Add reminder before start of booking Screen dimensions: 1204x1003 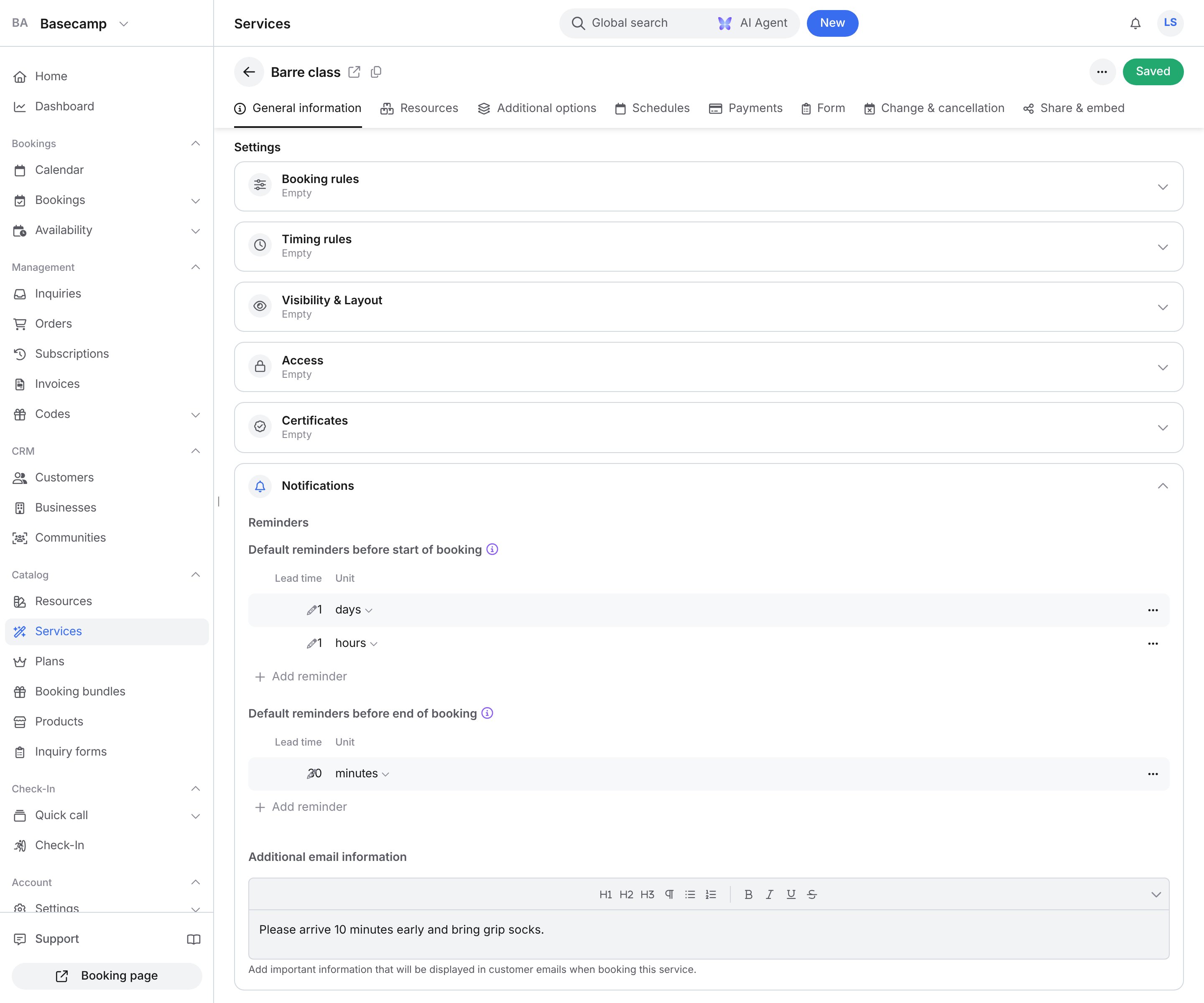(301, 676)
